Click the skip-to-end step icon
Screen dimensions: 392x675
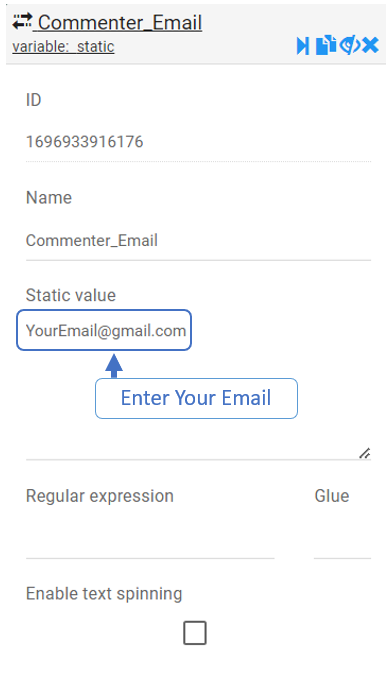click(302, 46)
